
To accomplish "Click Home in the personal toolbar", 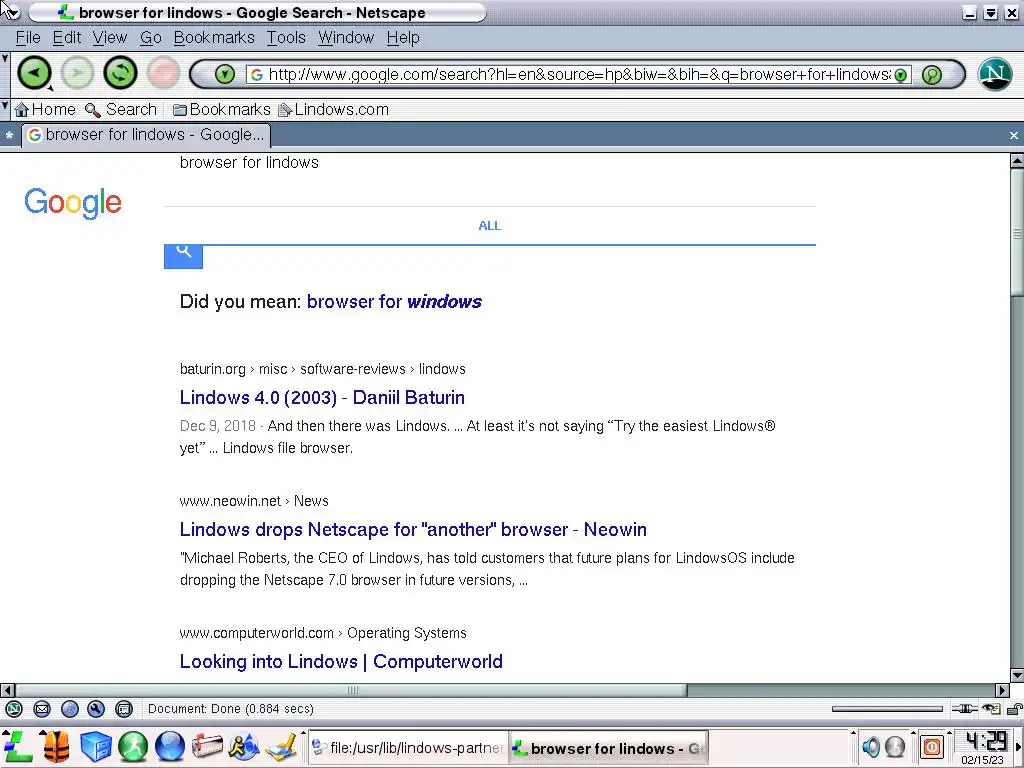I will click(x=45, y=109).
